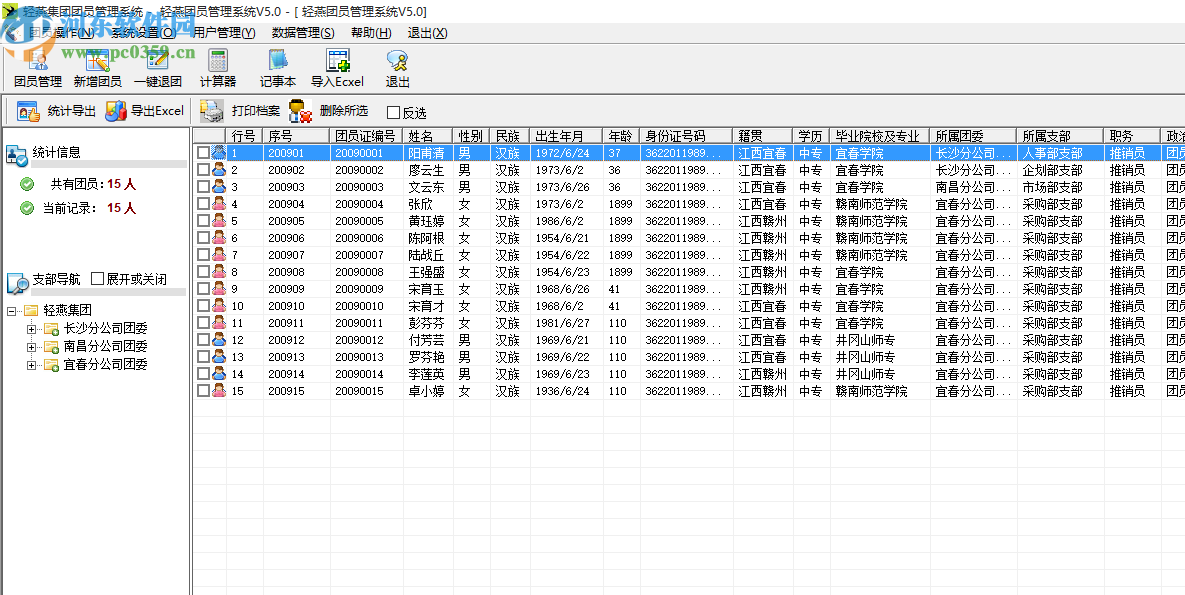Expand the 南昌分公司团委 tree node
Viewport: 1185px width, 595px height.
pyautogui.click(x=32, y=347)
